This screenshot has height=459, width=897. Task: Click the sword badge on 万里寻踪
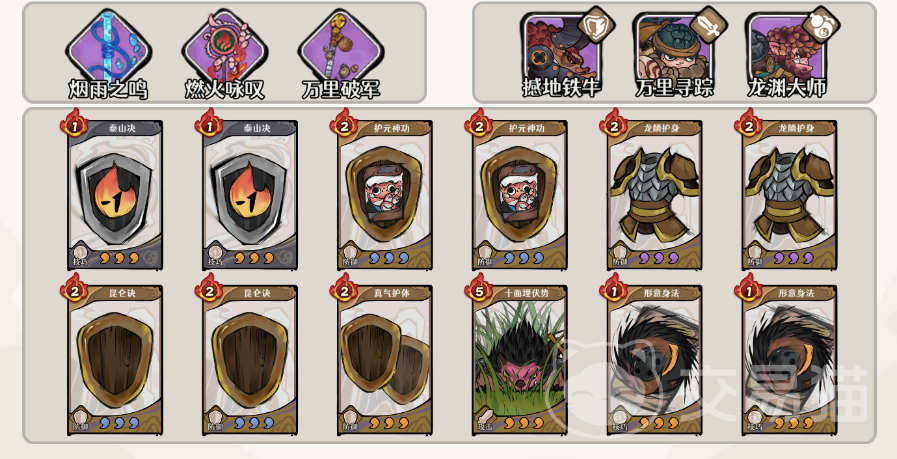[708, 25]
